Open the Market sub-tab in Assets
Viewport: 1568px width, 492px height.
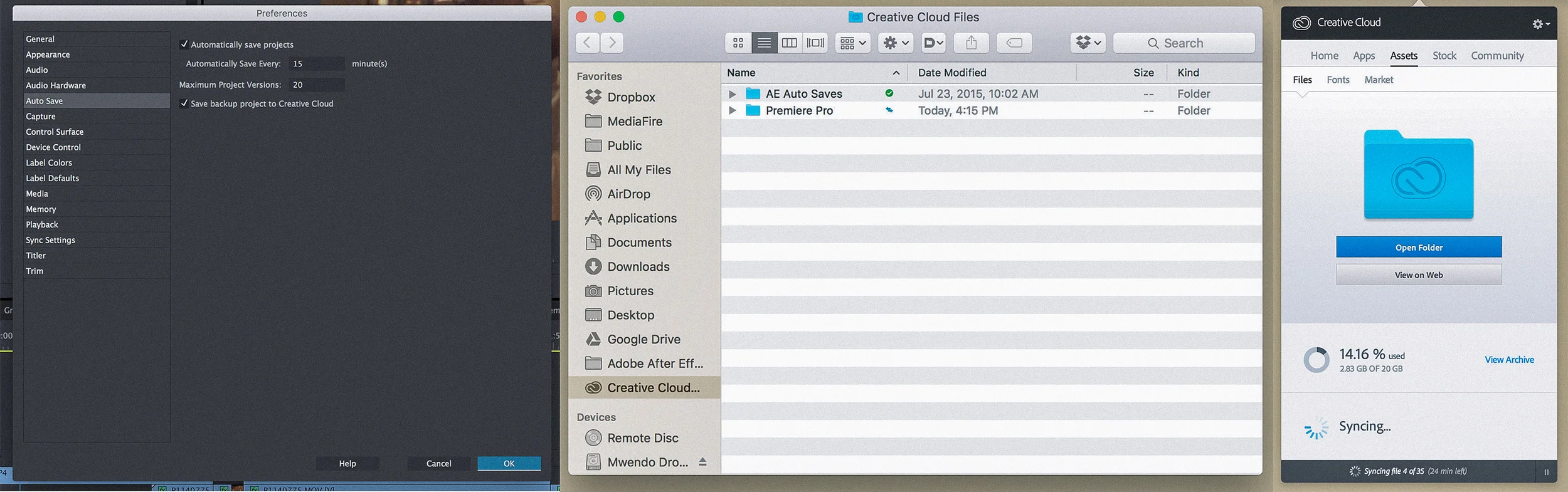coord(1379,80)
